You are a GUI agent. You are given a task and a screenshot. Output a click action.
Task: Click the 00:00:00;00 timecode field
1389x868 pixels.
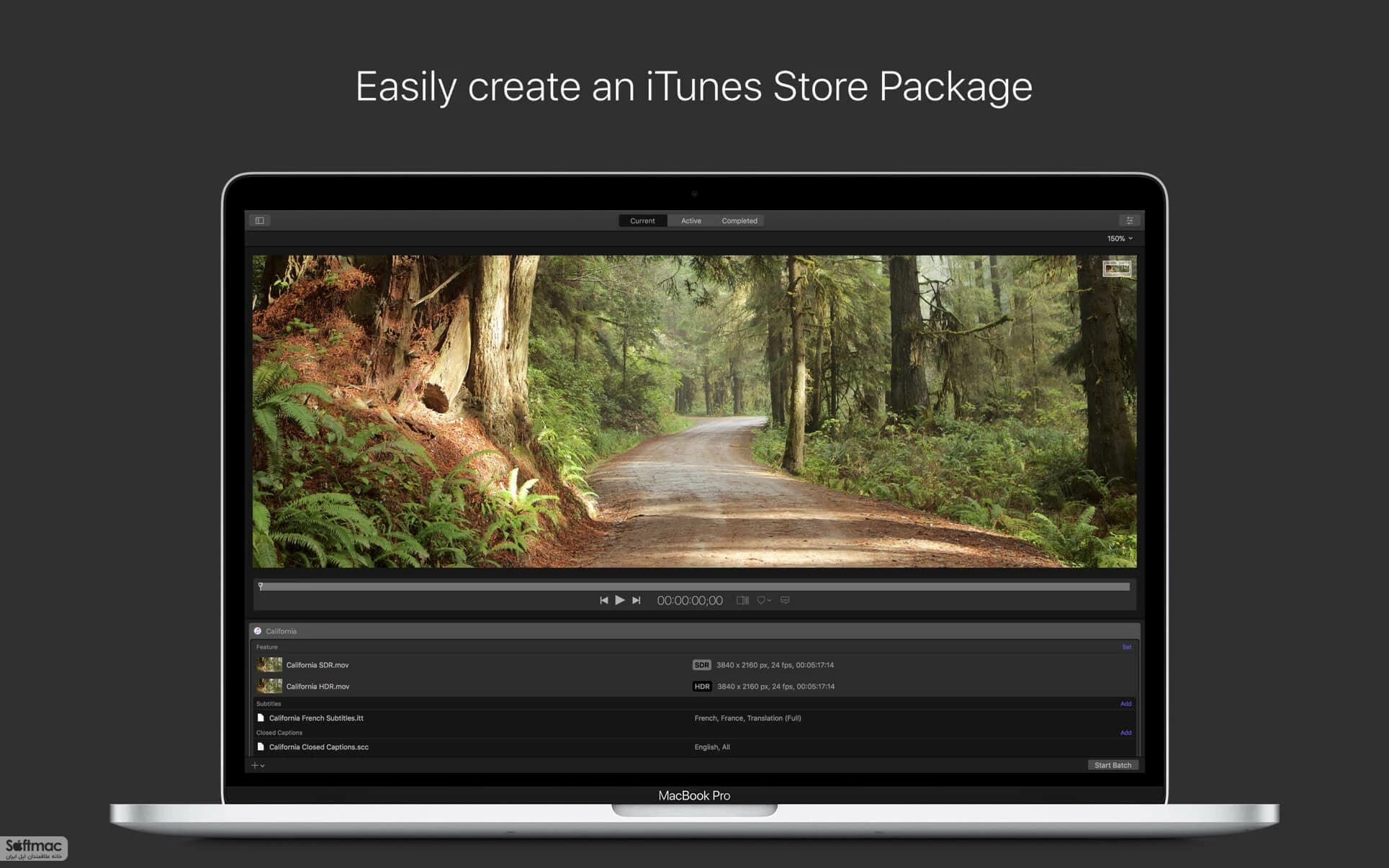point(689,600)
